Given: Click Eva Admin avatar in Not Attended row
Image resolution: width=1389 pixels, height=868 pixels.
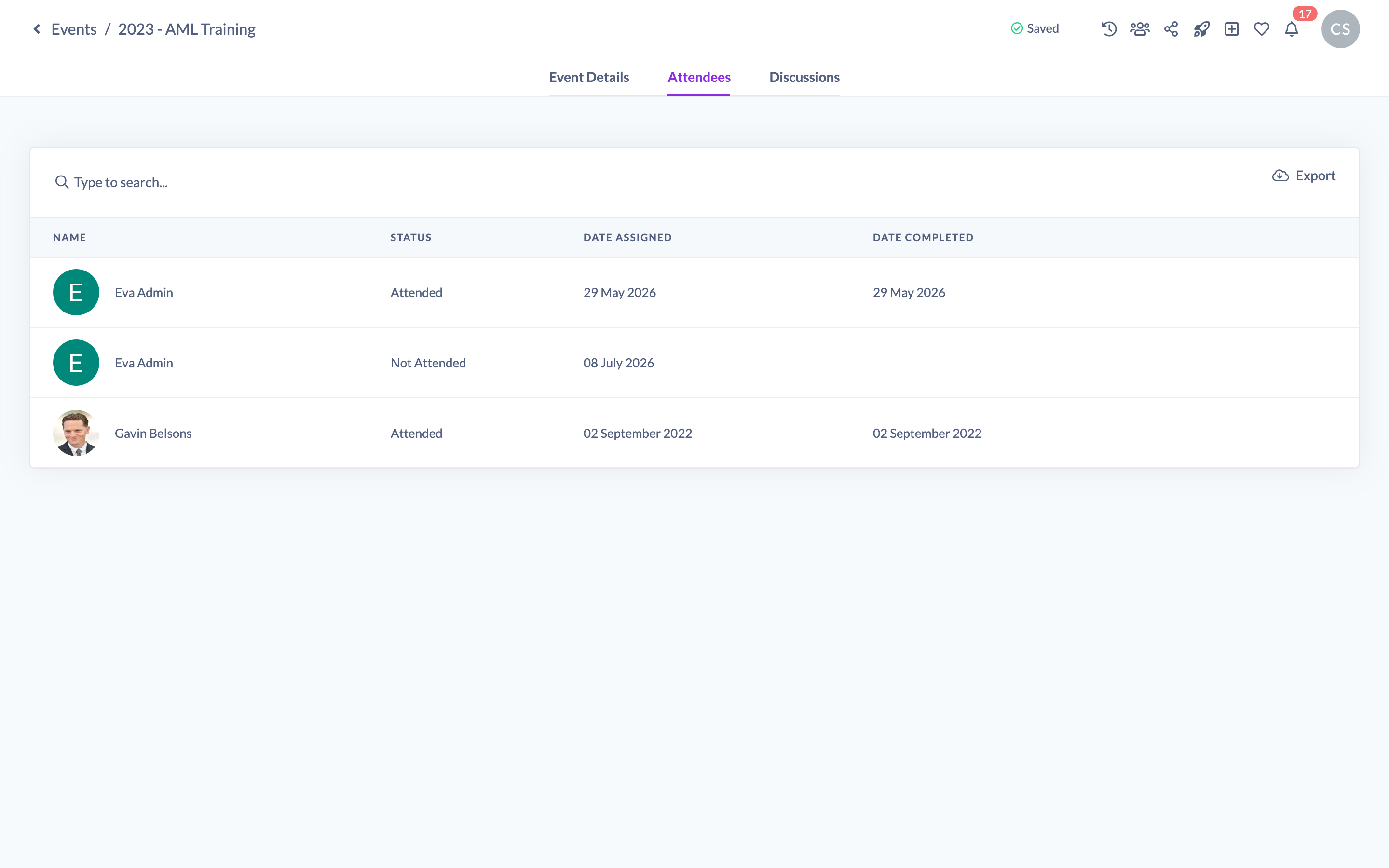Looking at the screenshot, I should 76,363.
